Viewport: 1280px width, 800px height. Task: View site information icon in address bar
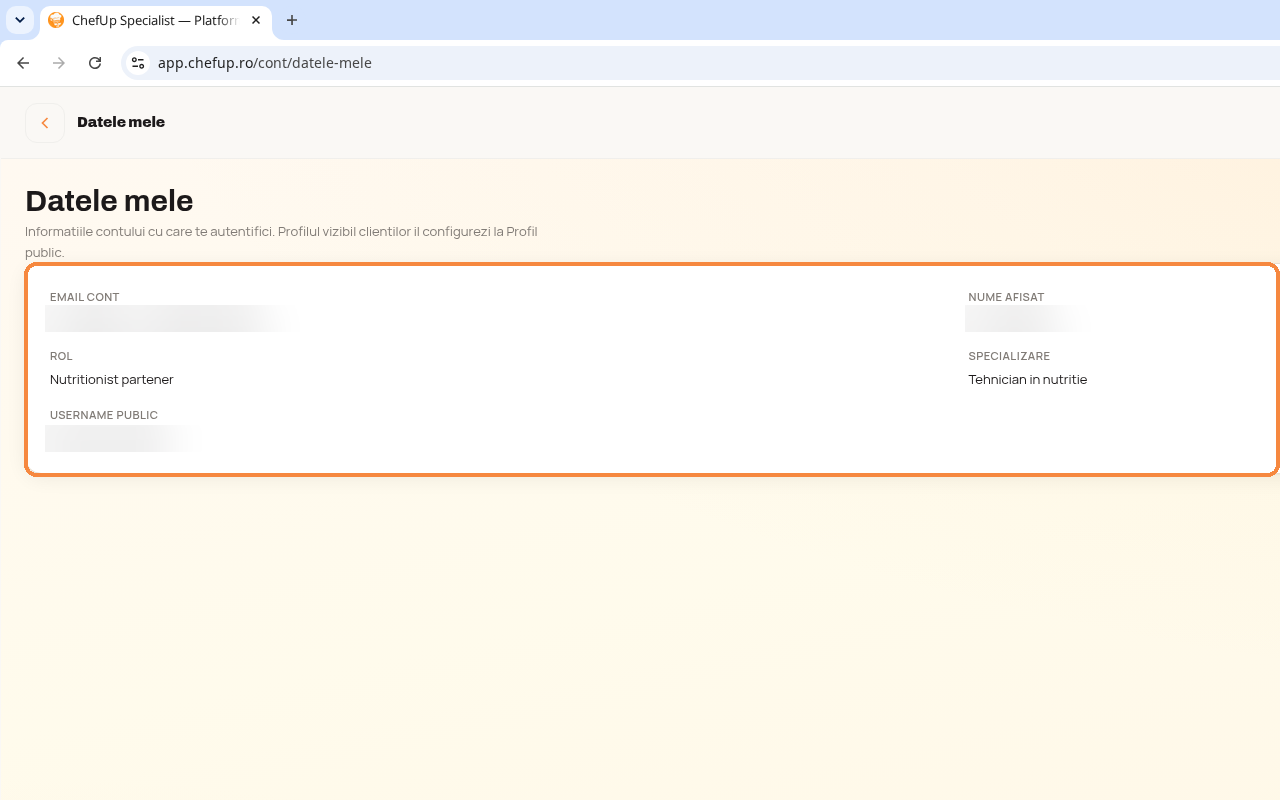point(138,63)
